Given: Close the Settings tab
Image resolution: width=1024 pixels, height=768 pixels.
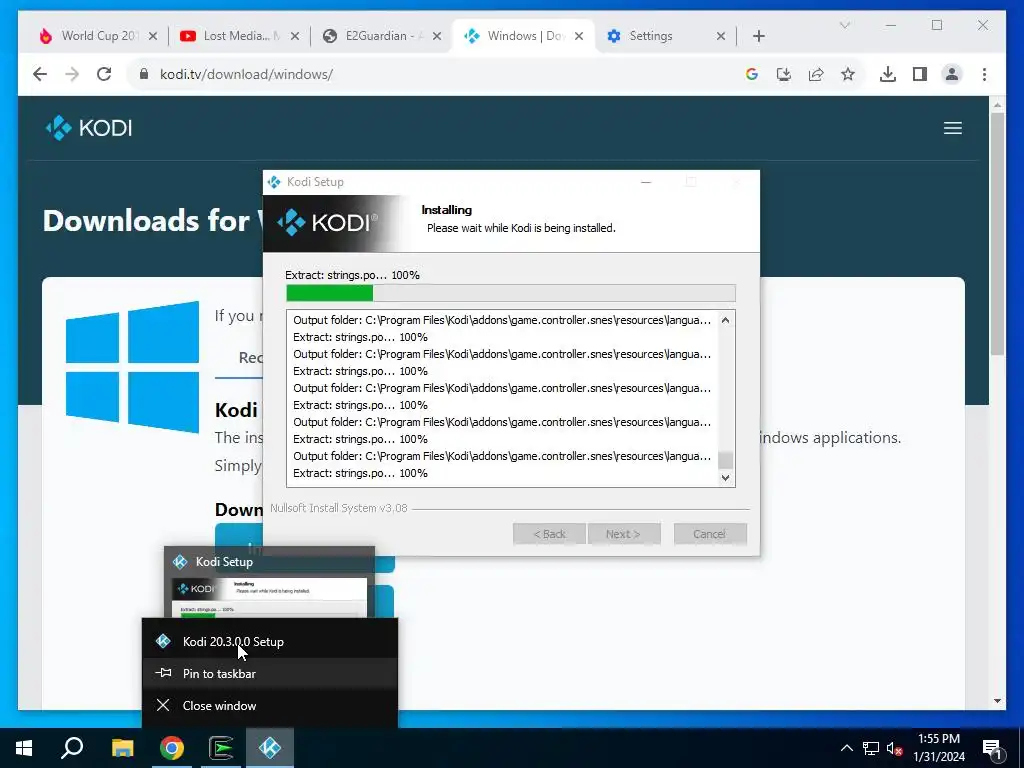Looking at the screenshot, I should coord(720,36).
